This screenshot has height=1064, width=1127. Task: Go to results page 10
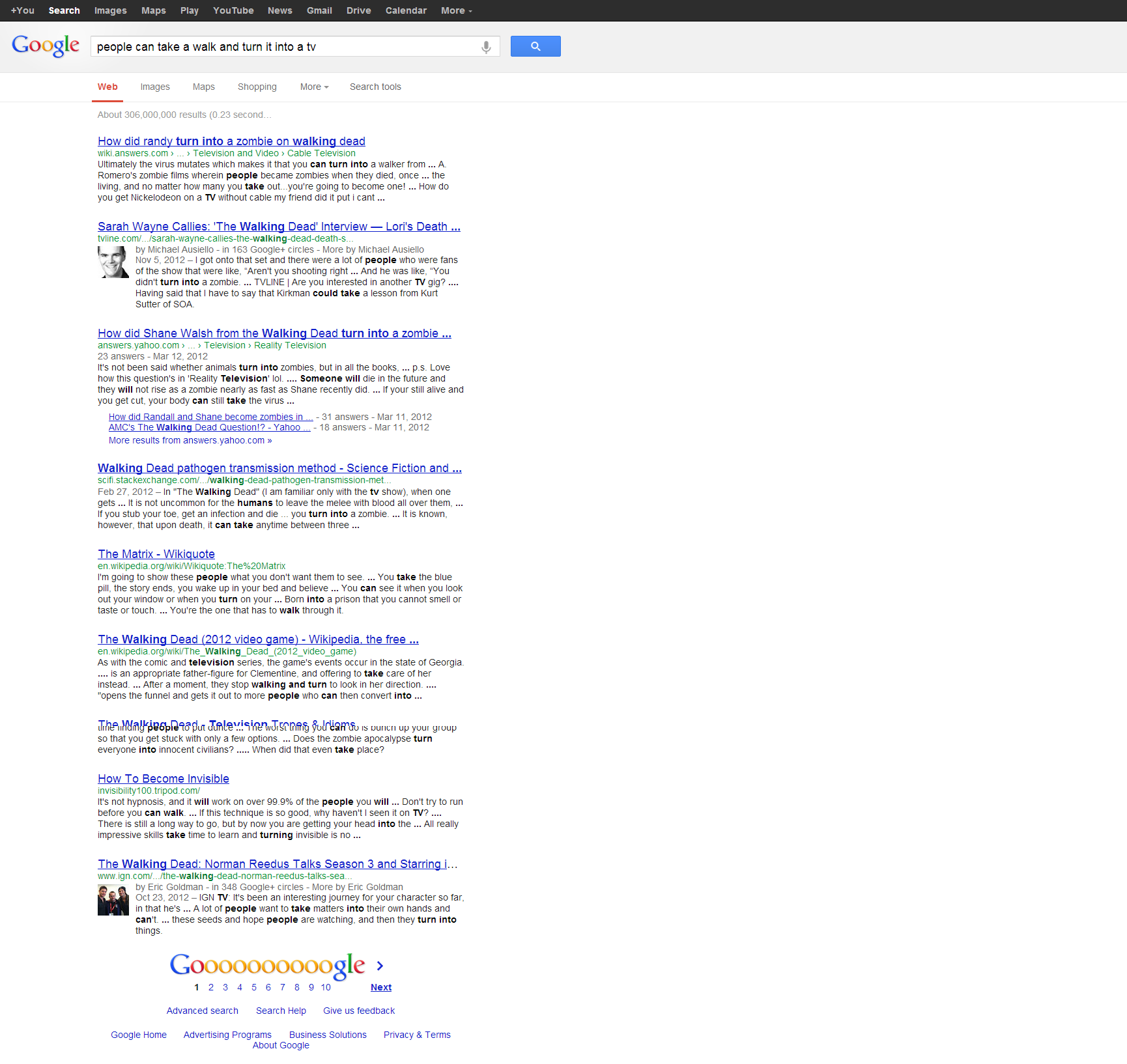click(326, 987)
